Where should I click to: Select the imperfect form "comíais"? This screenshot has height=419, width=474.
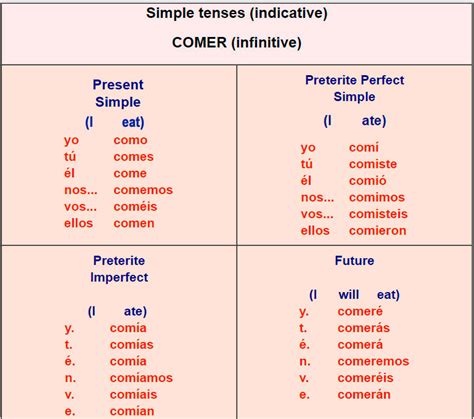[x=133, y=395]
